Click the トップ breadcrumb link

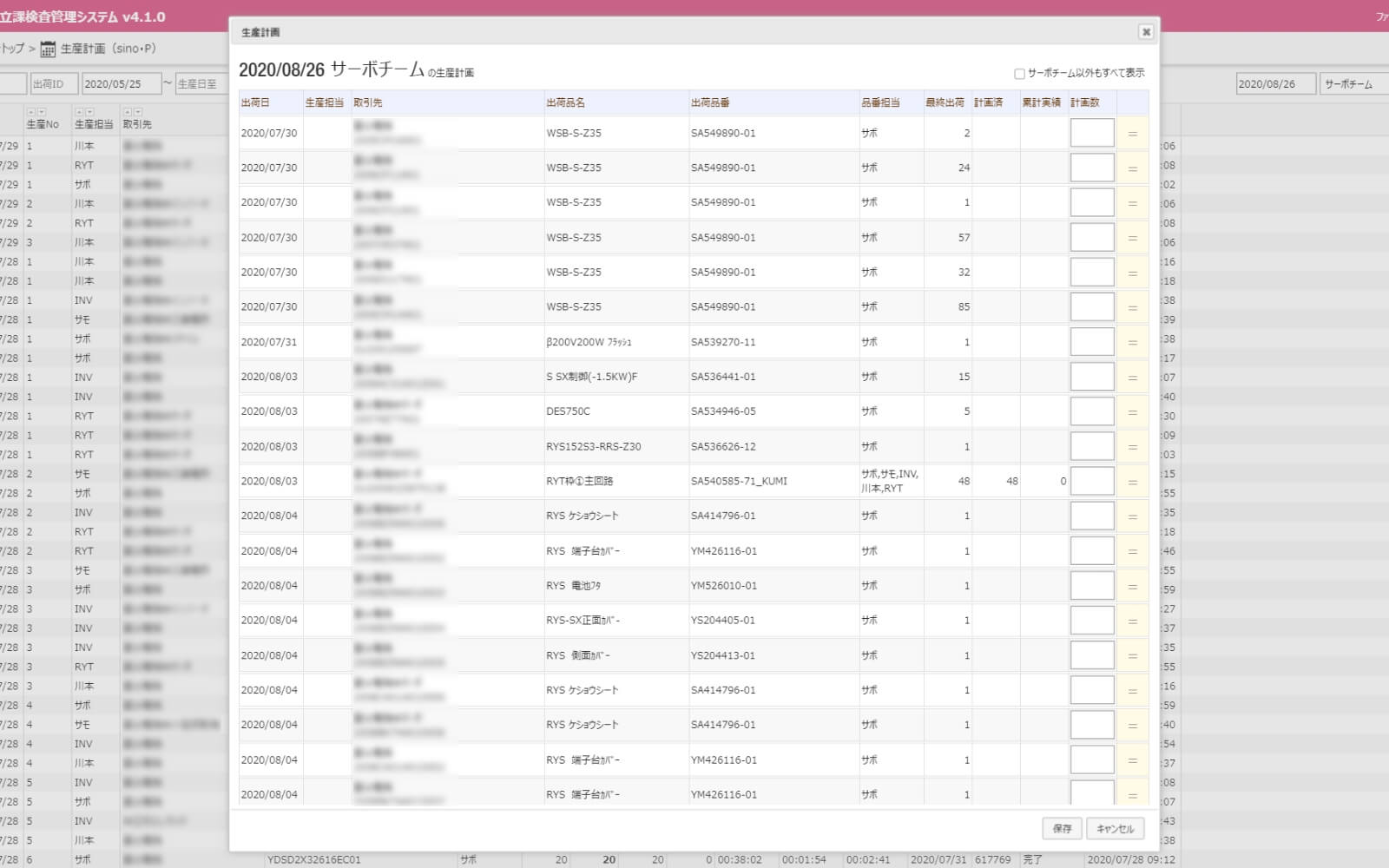[x=12, y=49]
